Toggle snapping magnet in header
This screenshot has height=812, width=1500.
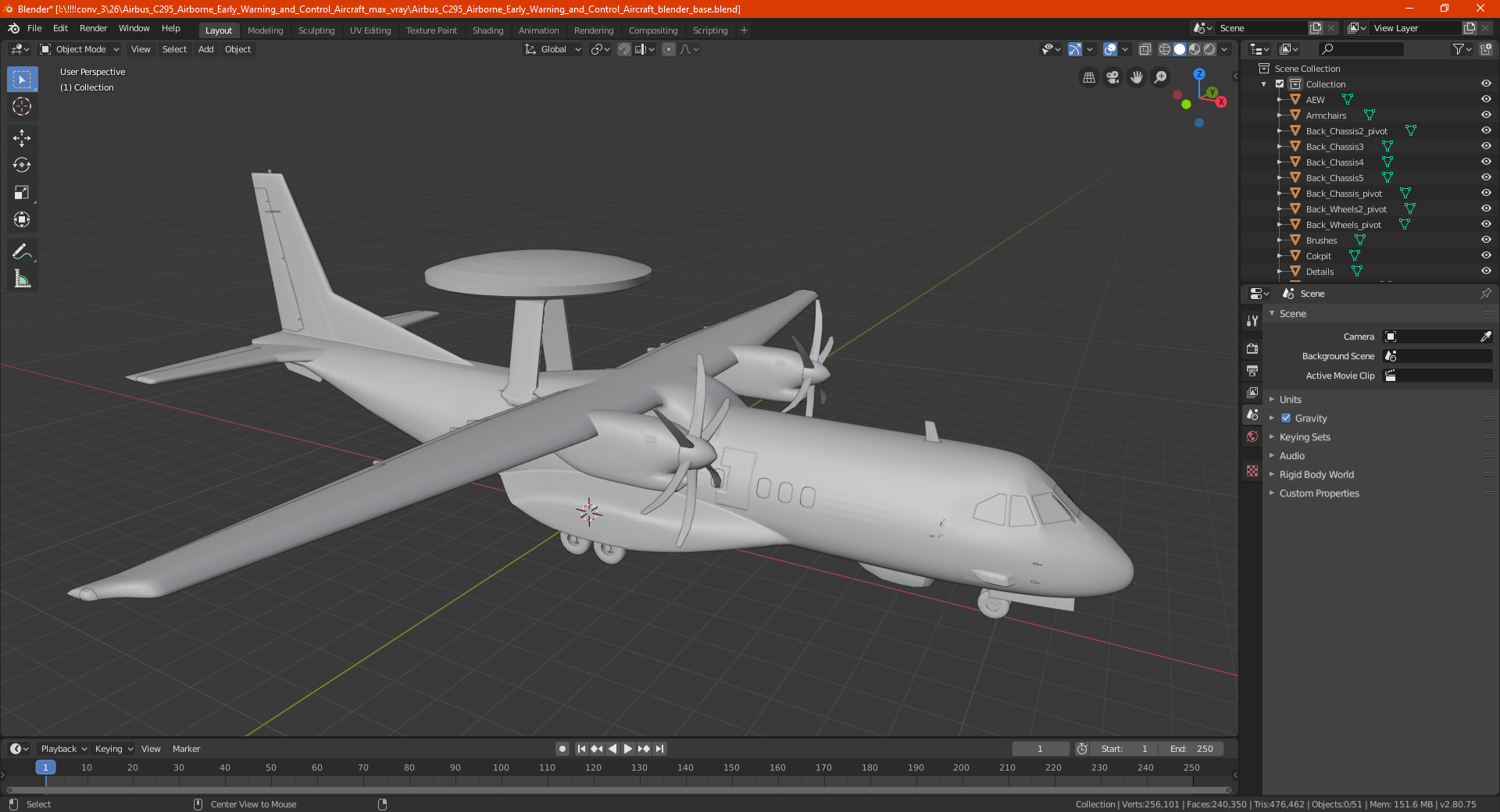click(624, 49)
